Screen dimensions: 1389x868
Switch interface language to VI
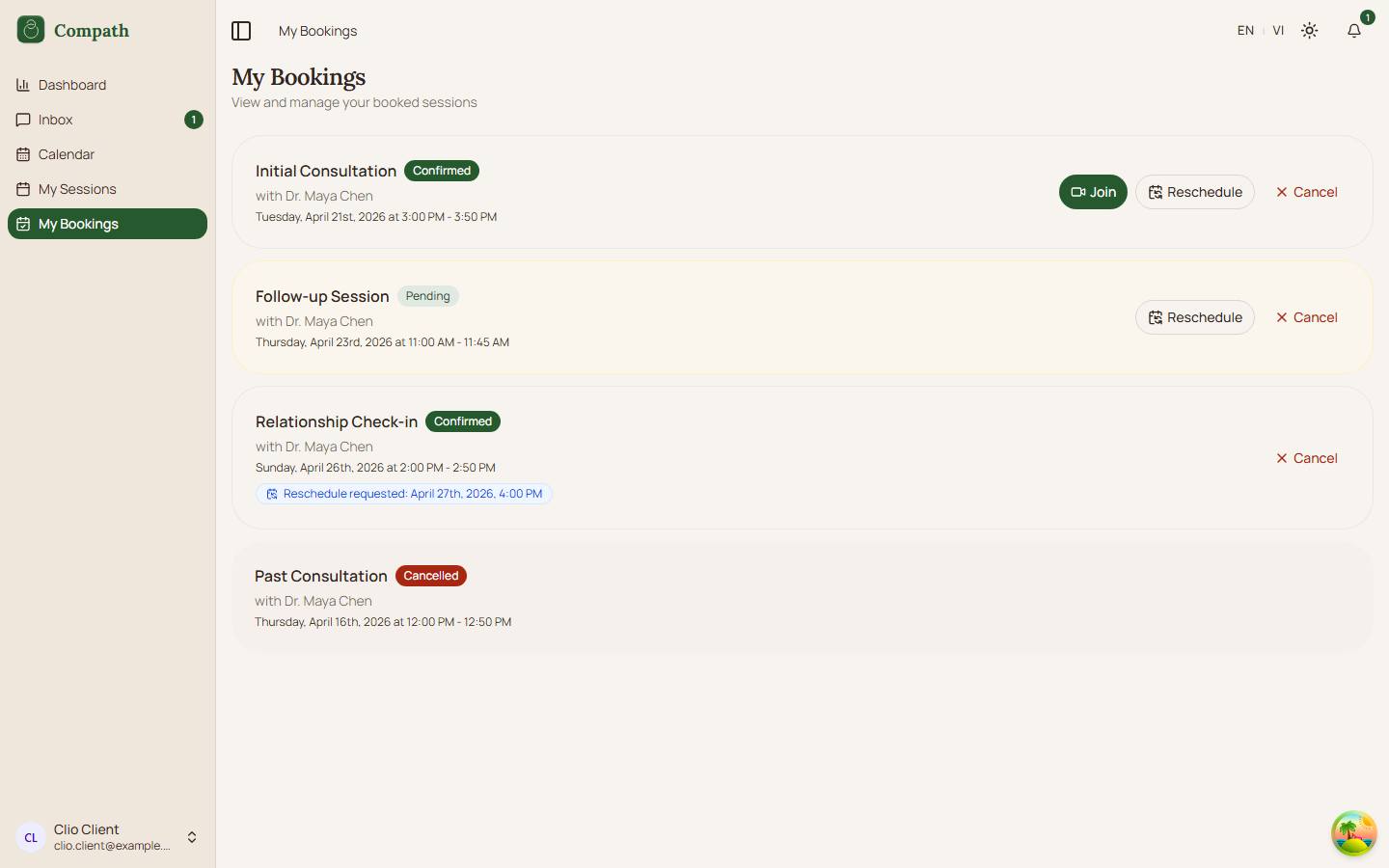tap(1278, 30)
